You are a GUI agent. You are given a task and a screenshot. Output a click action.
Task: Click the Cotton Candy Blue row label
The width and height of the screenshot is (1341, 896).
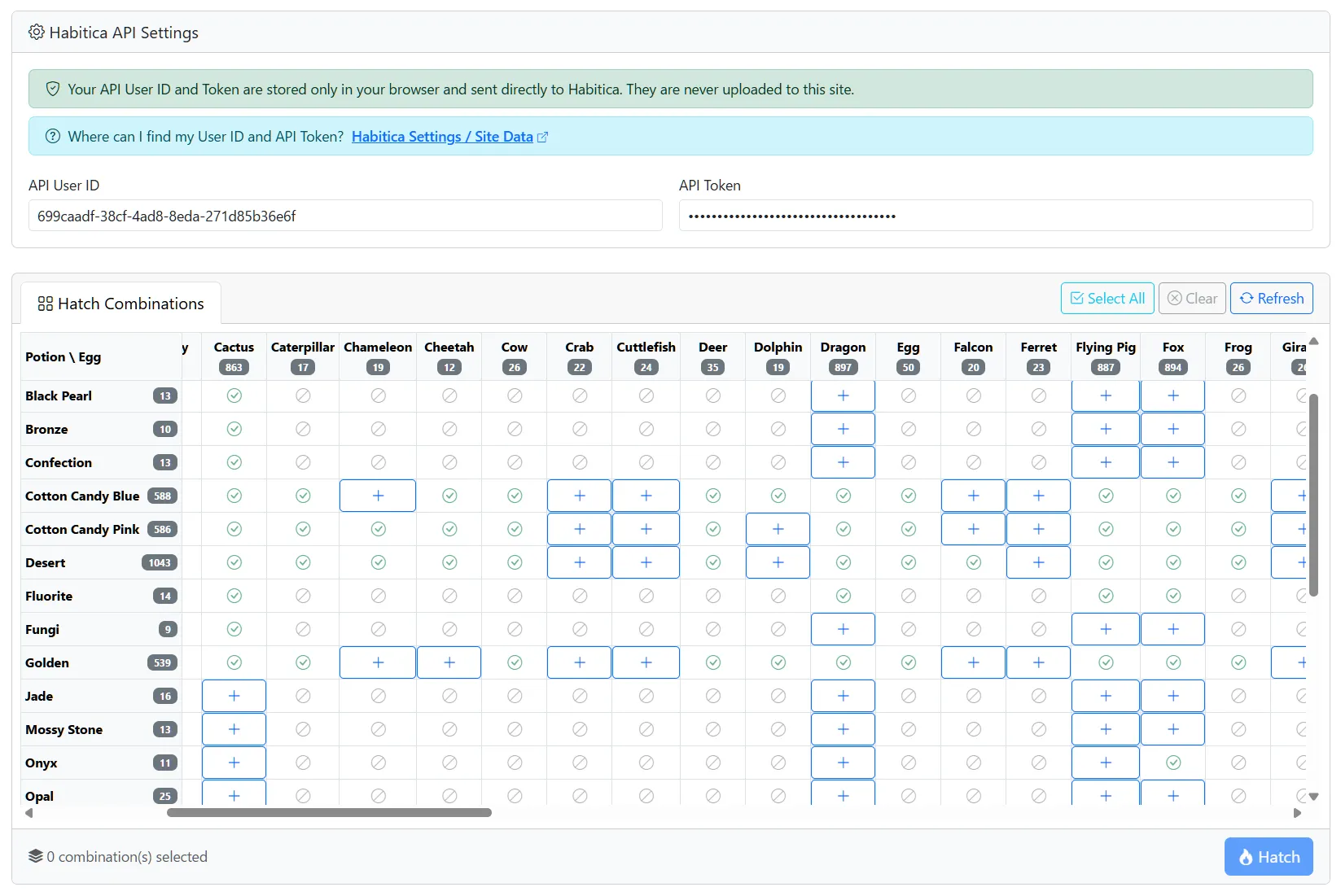(82, 496)
